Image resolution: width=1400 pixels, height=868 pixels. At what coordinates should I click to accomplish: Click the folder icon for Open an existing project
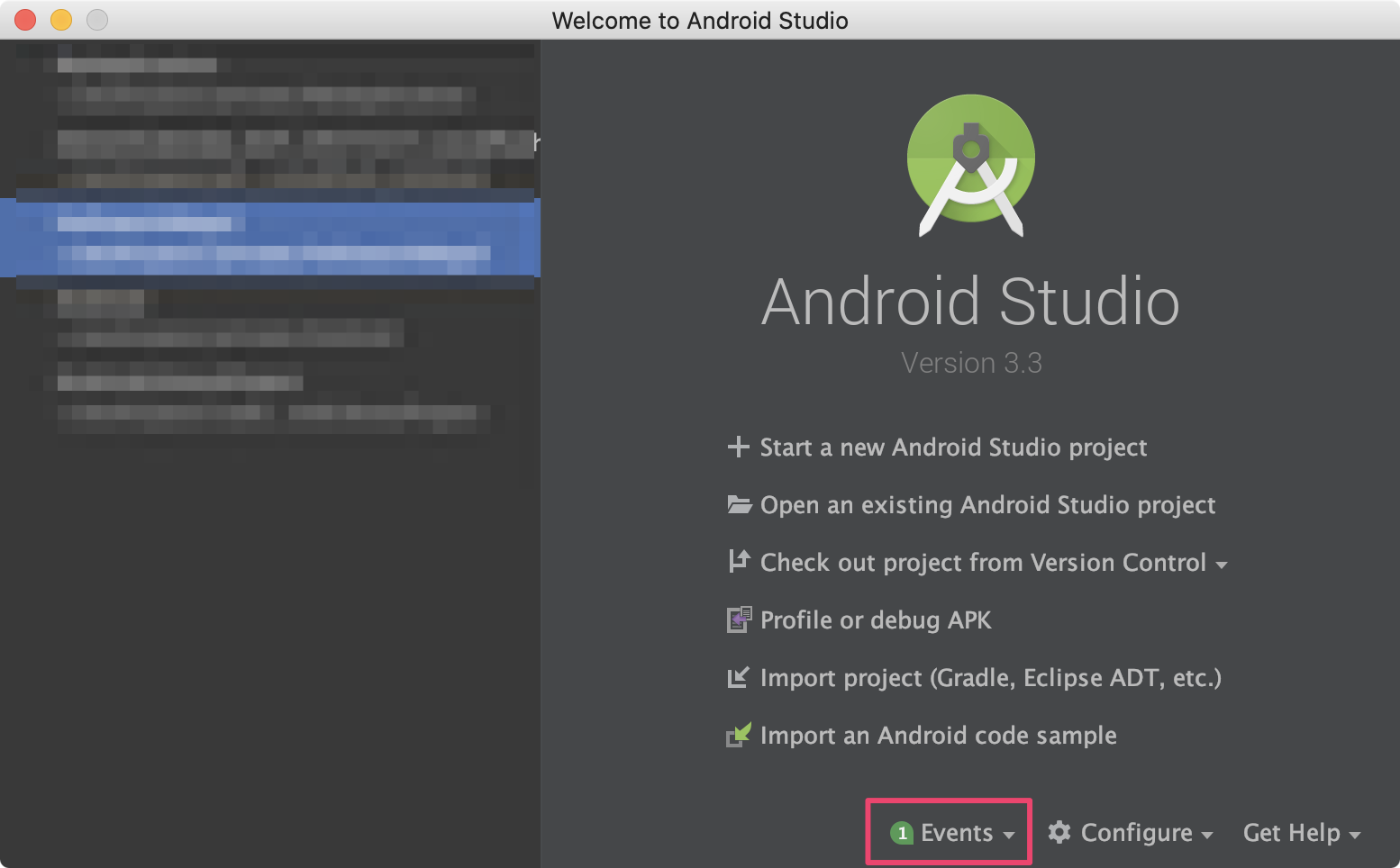coord(739,504)
